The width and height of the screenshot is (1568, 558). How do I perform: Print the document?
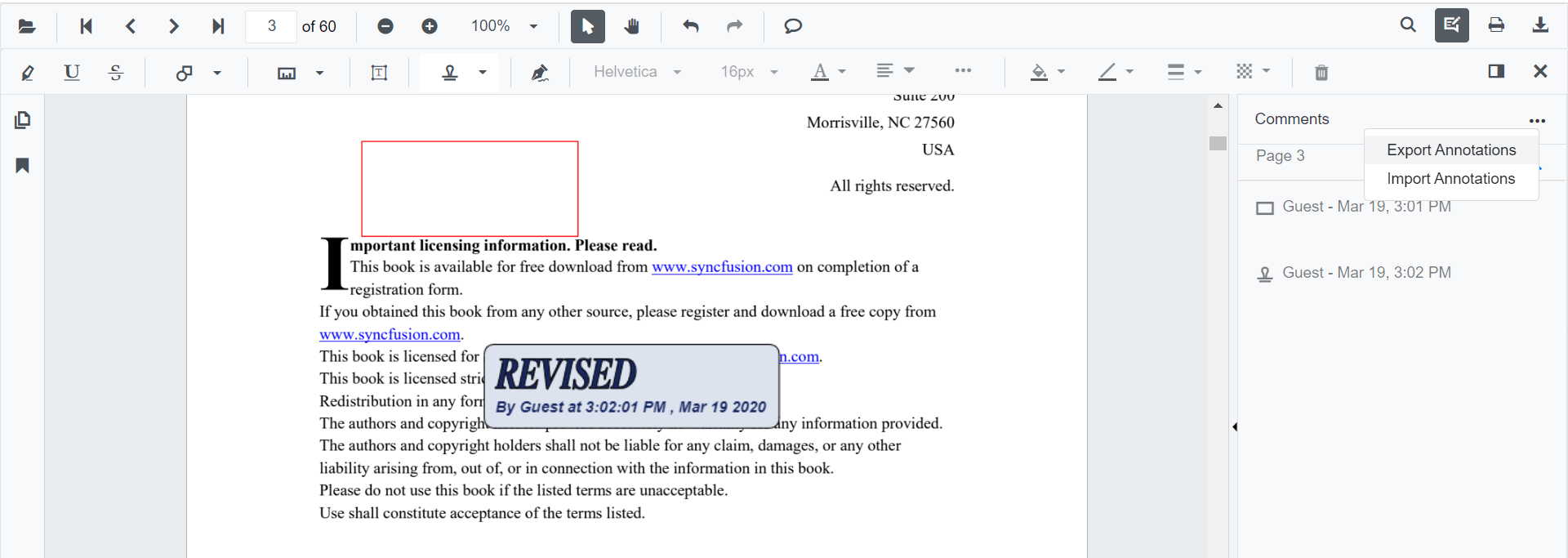tap(1496, 25)
